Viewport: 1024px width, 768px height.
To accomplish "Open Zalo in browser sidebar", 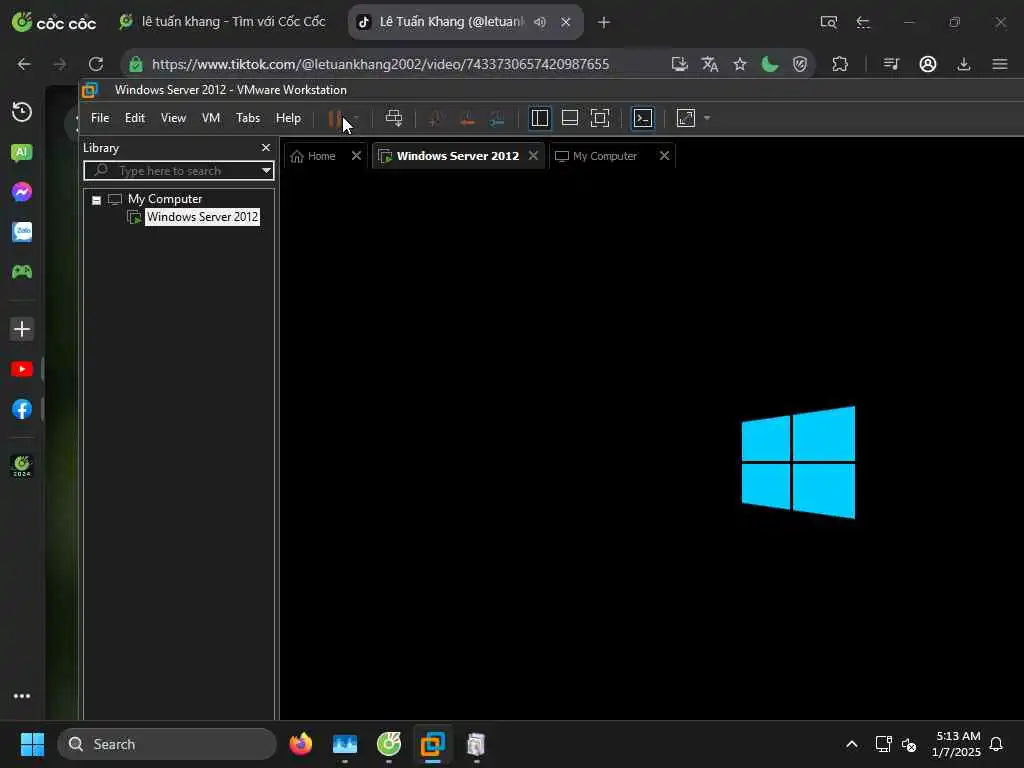I will click(22, 232).
